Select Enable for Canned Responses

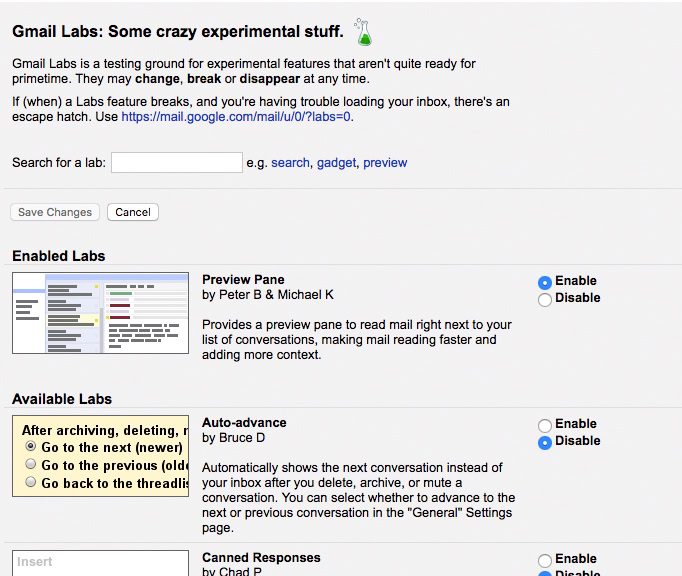[x=545, y=560]
